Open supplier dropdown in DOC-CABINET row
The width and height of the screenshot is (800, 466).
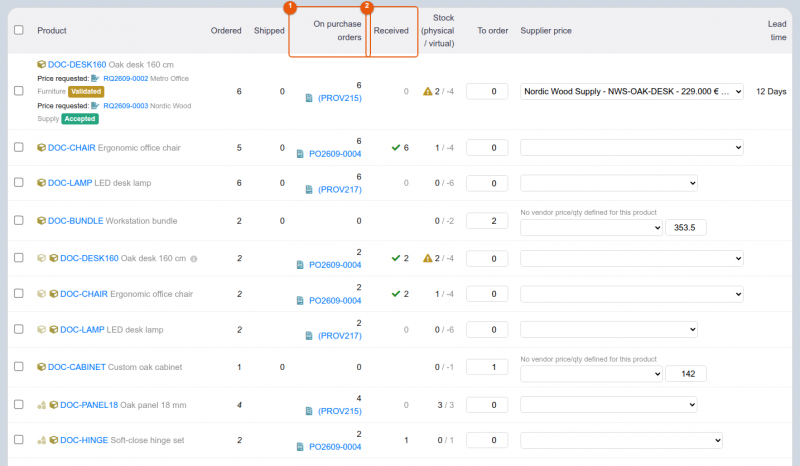[x=591, y=374]
